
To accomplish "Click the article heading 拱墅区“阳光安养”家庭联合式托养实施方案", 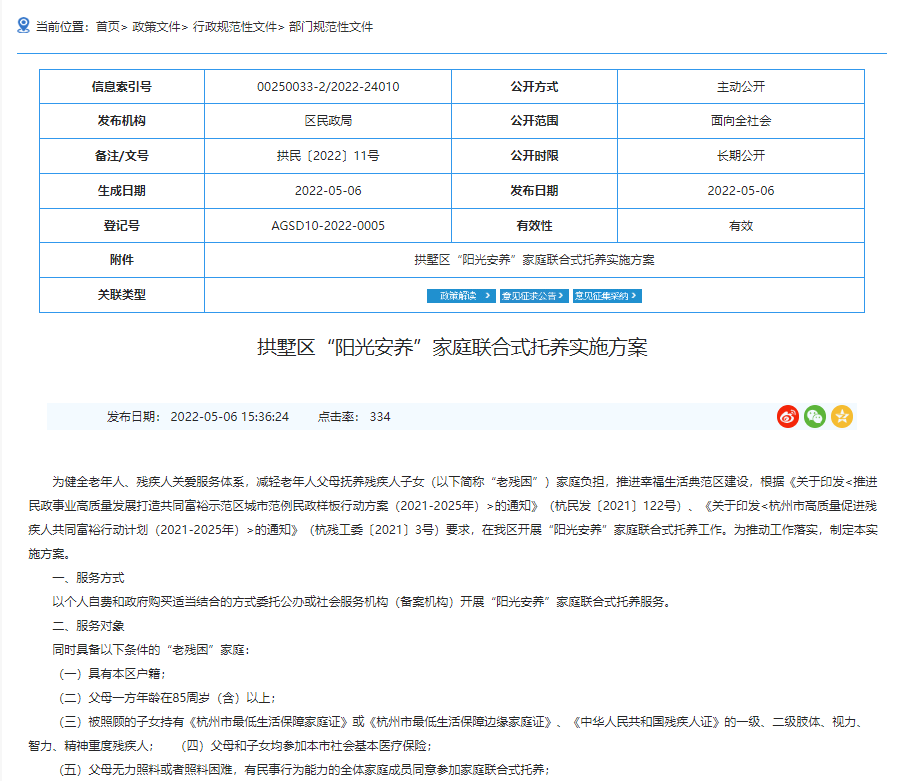I will tap(452, 348).
